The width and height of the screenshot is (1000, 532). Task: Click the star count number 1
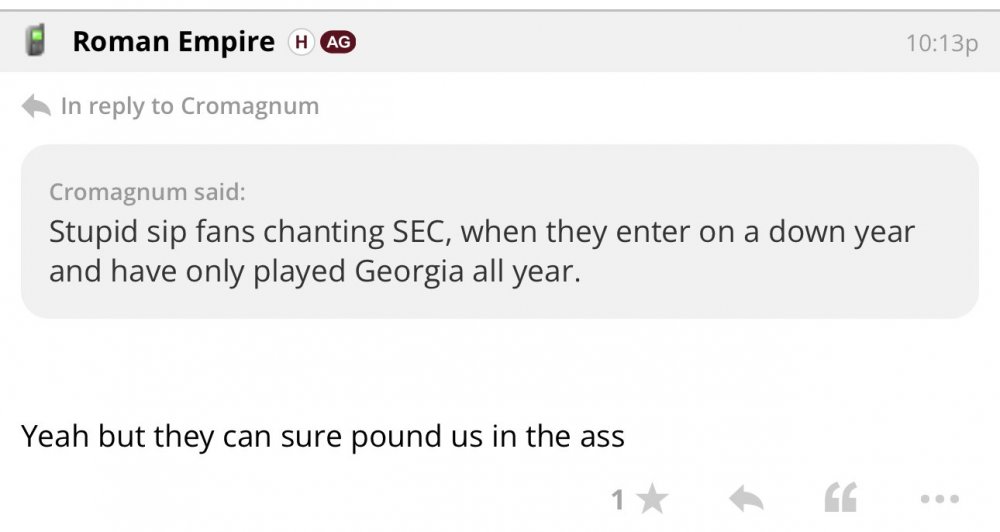pyautogui.click(x=618, y=499)
